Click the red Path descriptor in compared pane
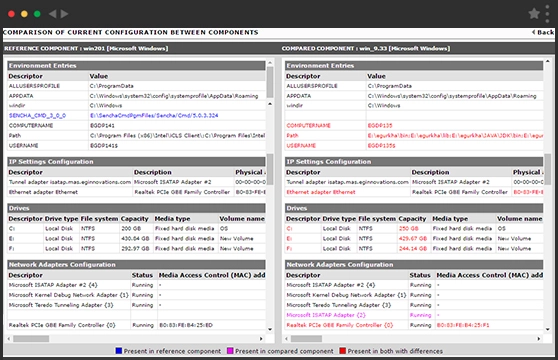Image resolution: width=558 pixels, height=360 pixels. pyautogui.click(x=292, y=136)
